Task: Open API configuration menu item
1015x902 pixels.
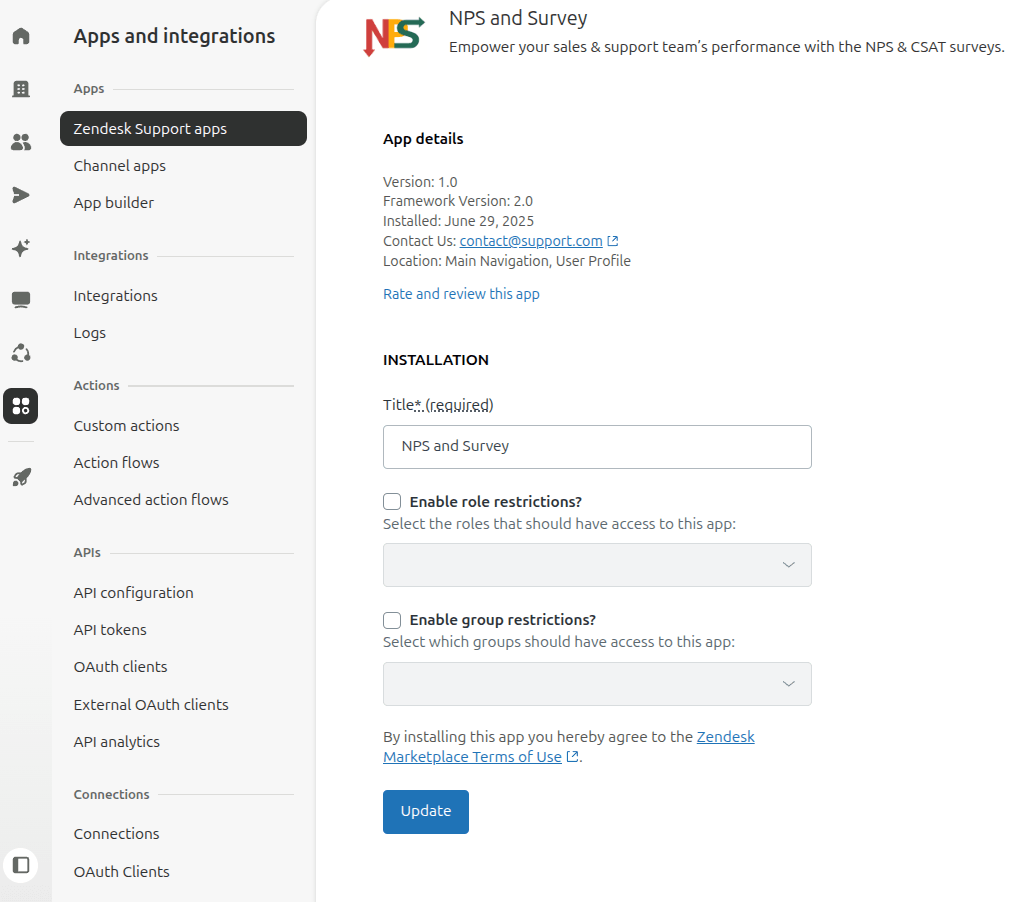Action: [x=134, y=592]
